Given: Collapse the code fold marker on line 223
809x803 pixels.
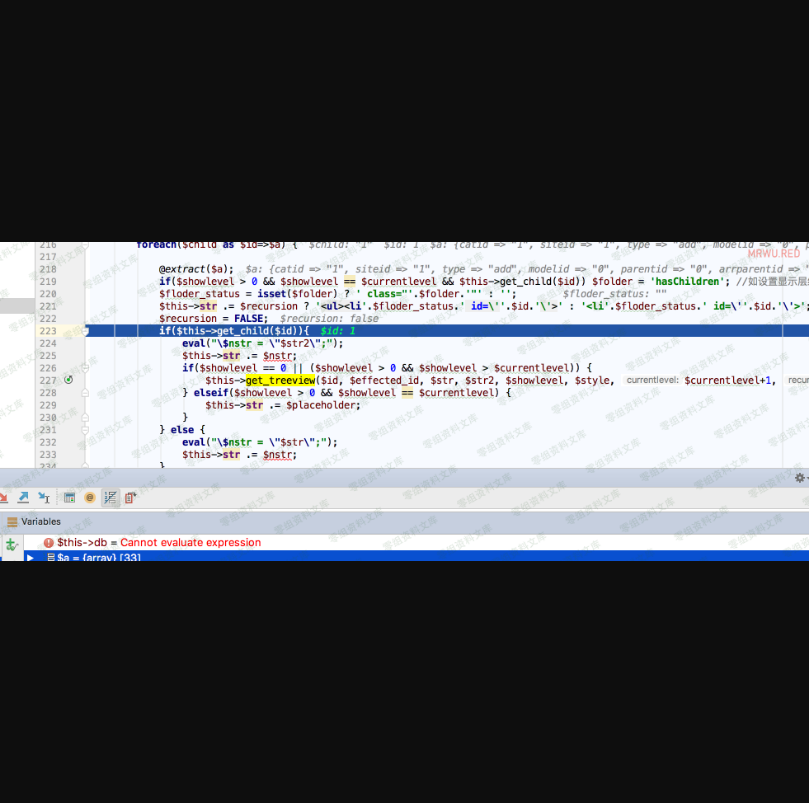Looking at the screenshot, I should pos(86,331).
